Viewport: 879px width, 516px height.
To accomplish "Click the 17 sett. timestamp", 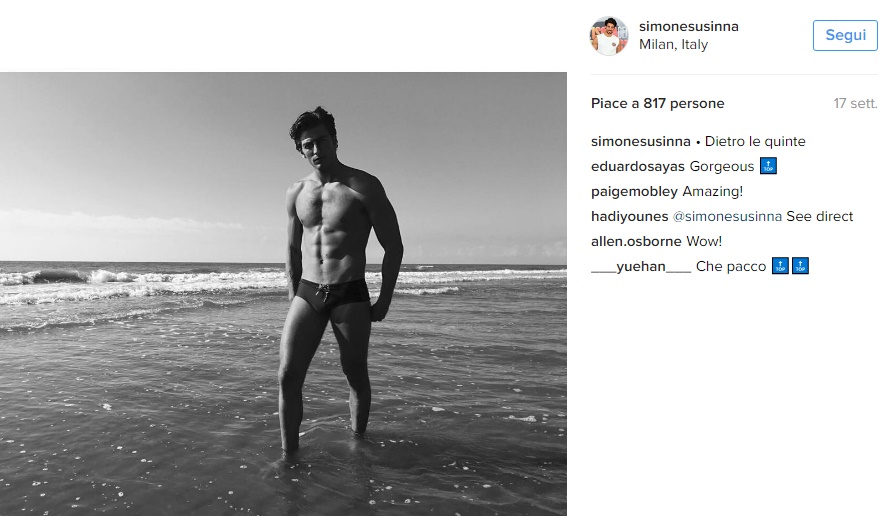I will (x=855, y=103).
